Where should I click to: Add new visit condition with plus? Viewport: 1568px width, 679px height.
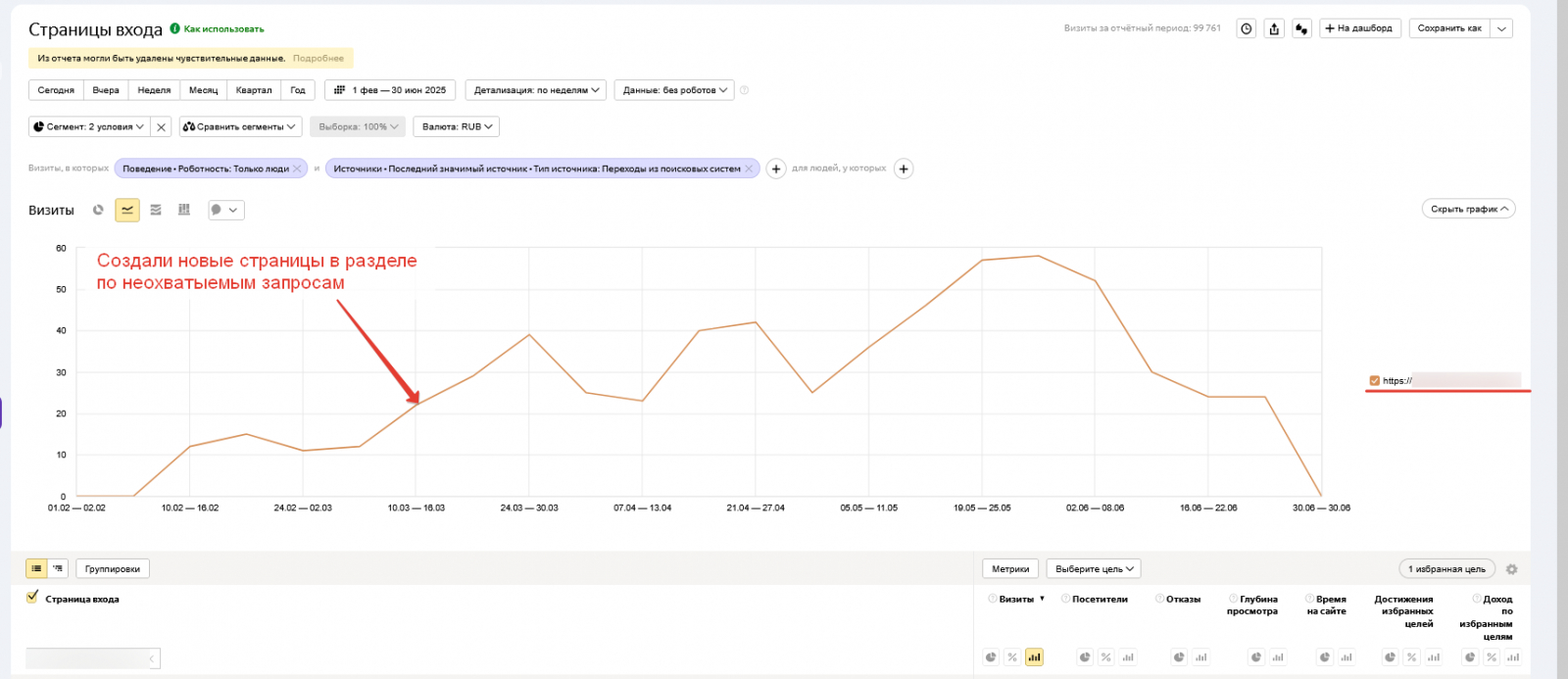pyautogui.click(x=776, y=169)
